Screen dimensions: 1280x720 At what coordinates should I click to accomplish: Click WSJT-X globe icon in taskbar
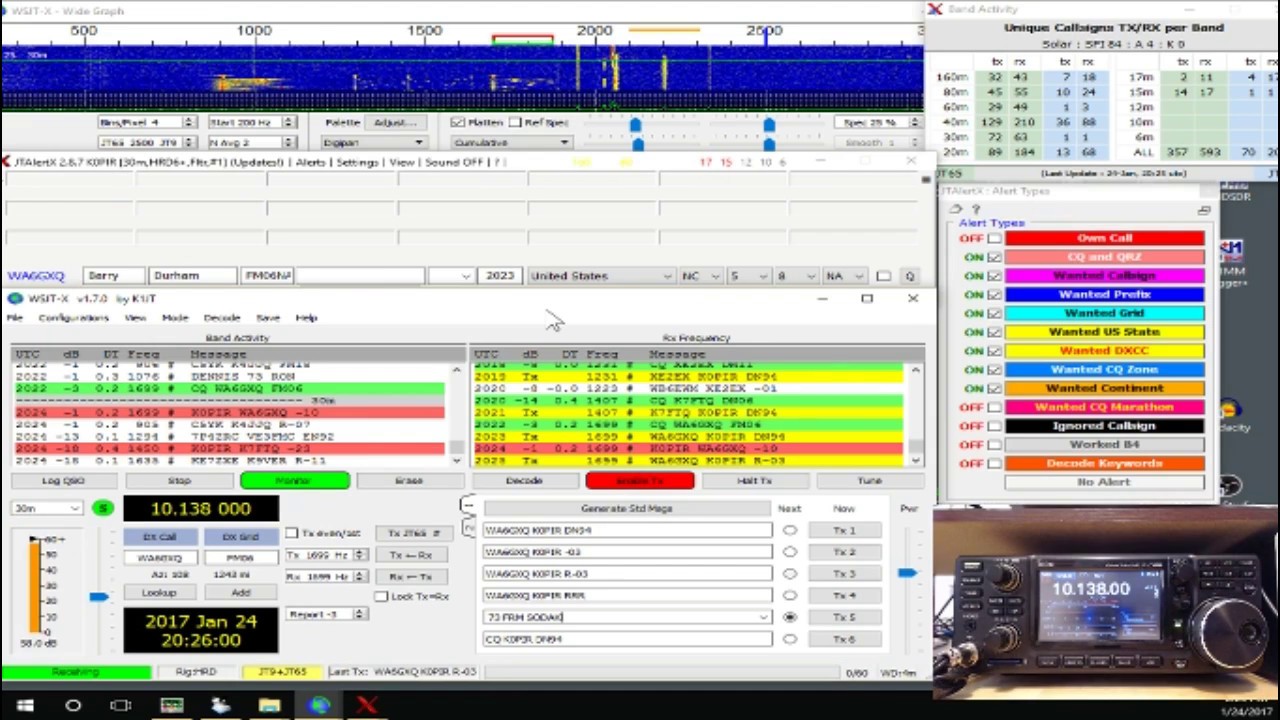click(319, 705)
